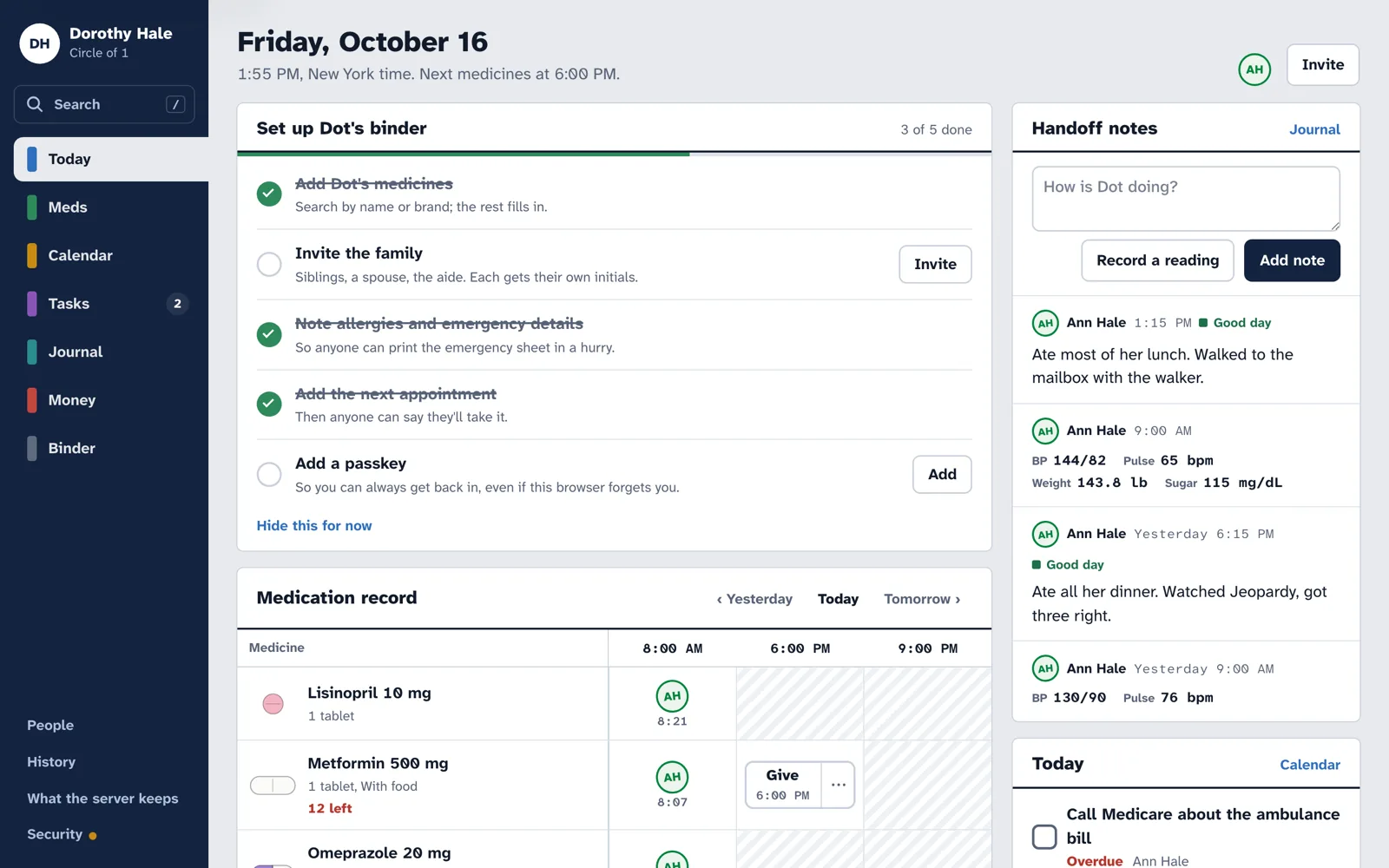The height and width of the screenshot is (868, 1389).
Task: Click the slash shortcut key badge in search
Action: pyautogui.click(x=175, y=104)
